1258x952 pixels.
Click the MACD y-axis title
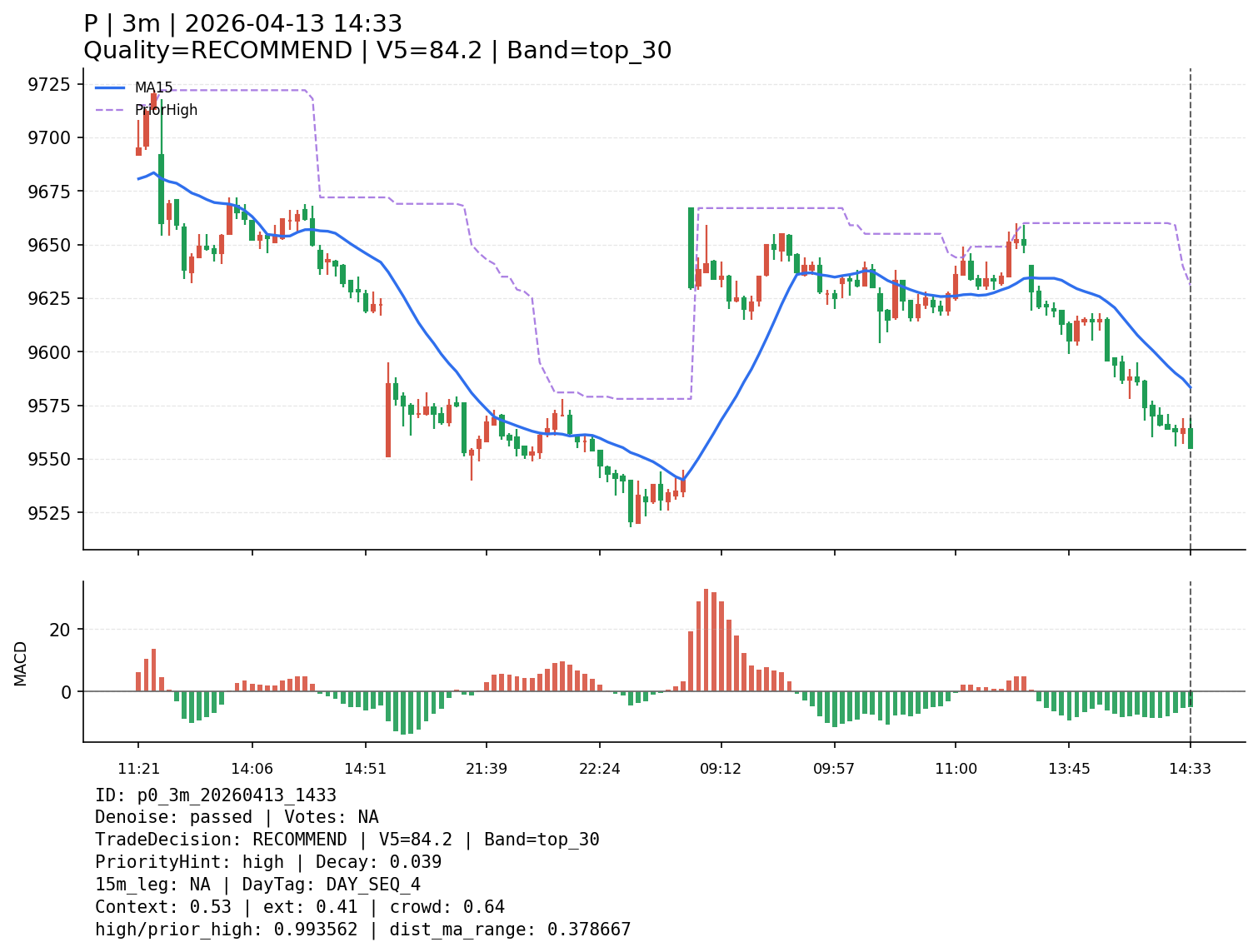tap(21, 663)
